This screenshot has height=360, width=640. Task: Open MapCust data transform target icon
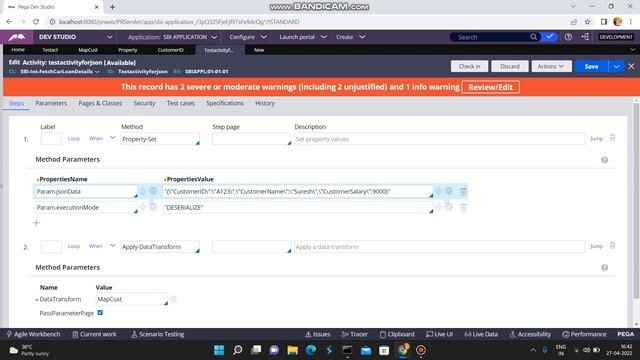[173, 299]
